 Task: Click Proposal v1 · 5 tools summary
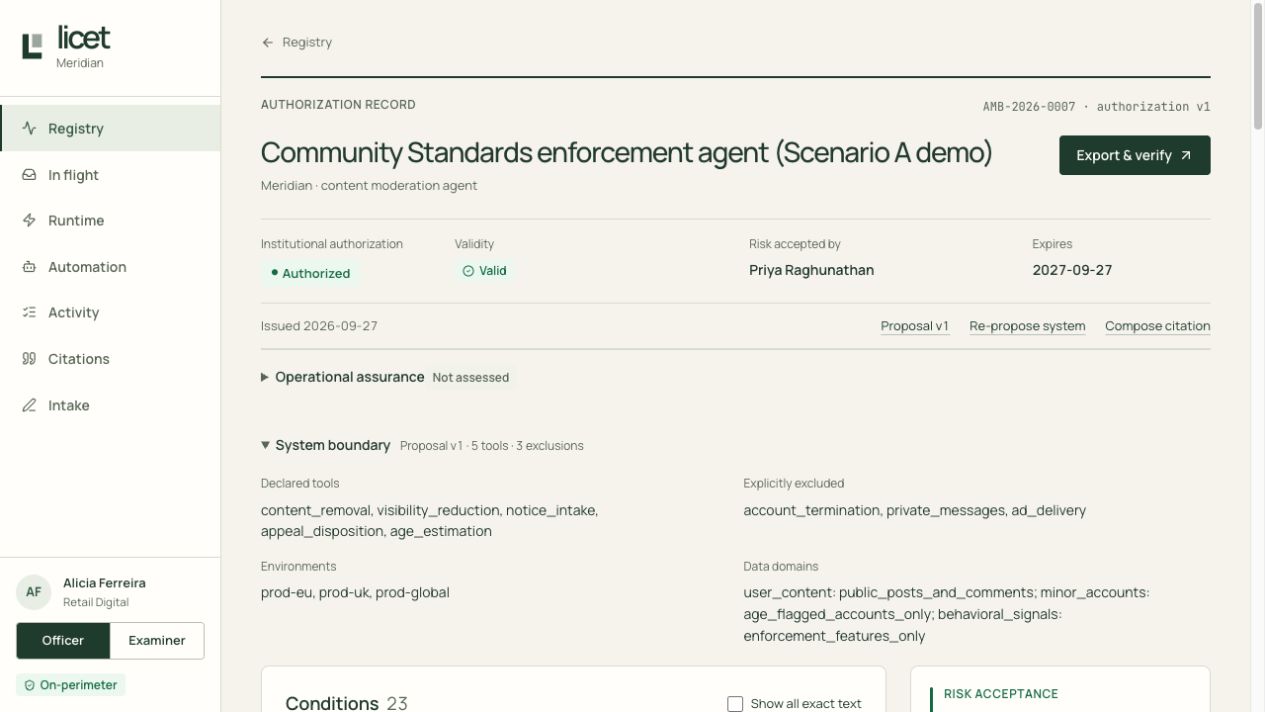pyautogui.click(x=492, y=446)
